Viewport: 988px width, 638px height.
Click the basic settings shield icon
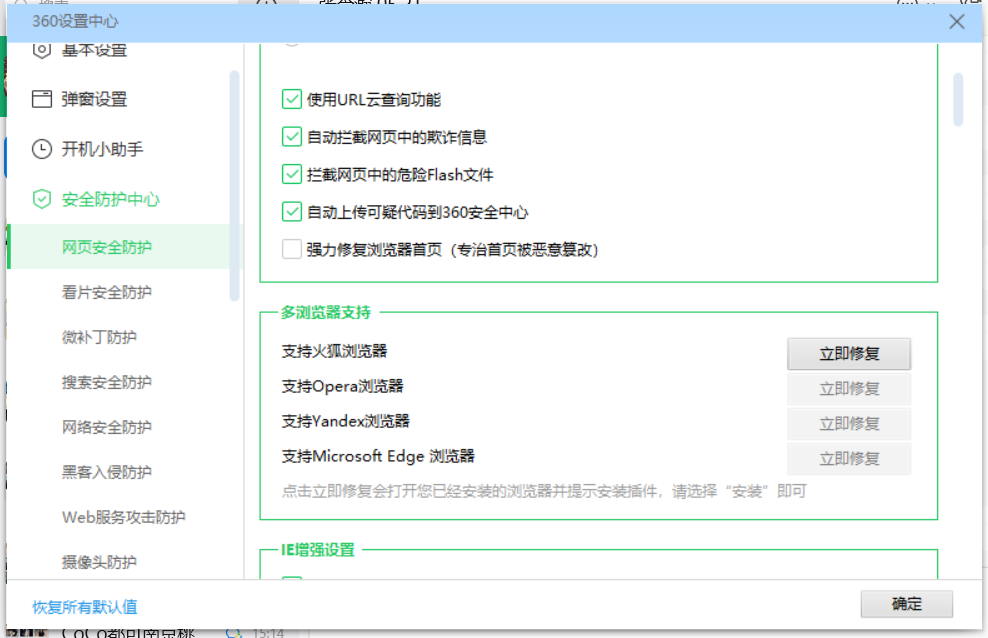42,50
